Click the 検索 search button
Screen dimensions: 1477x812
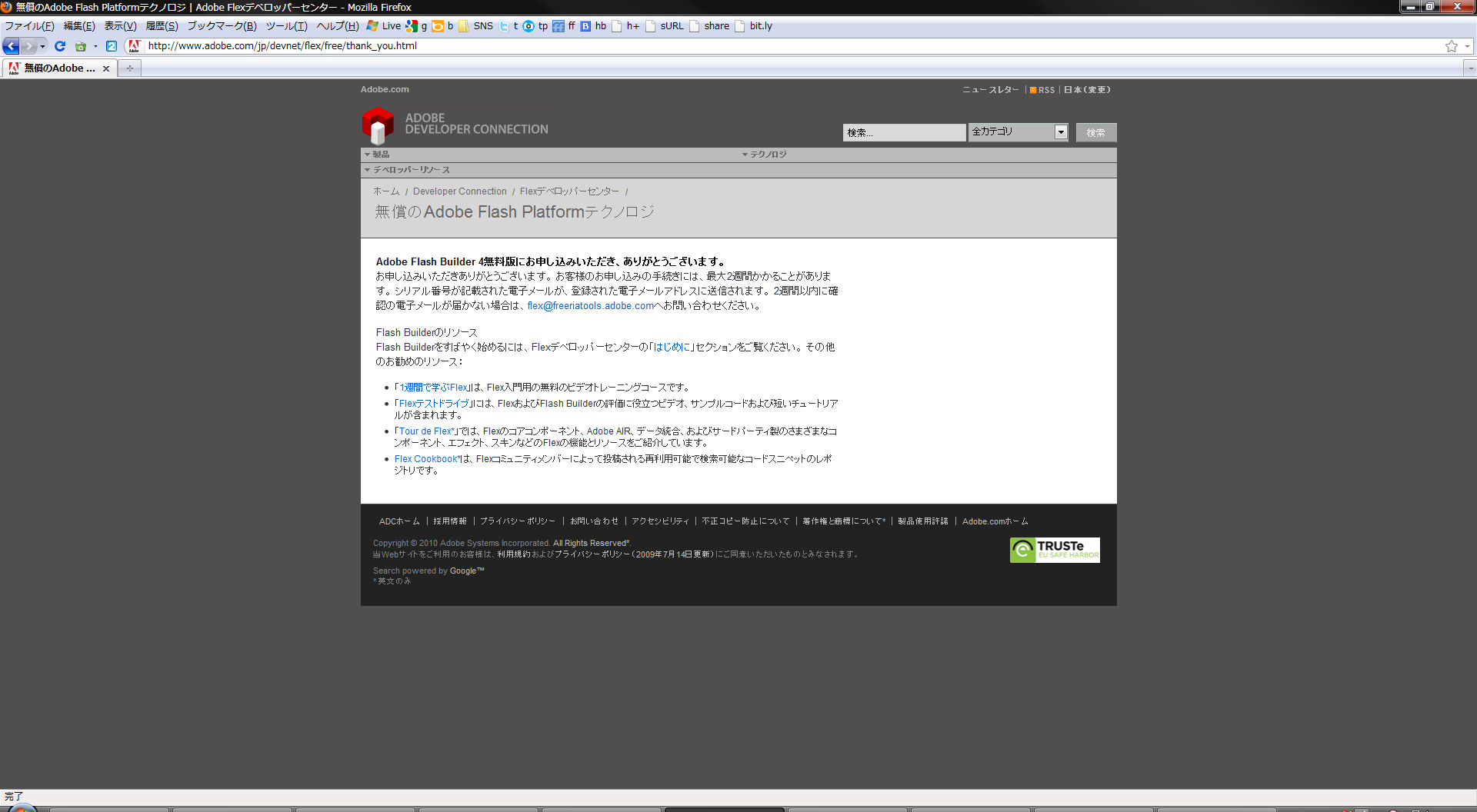click(1095, 132)
